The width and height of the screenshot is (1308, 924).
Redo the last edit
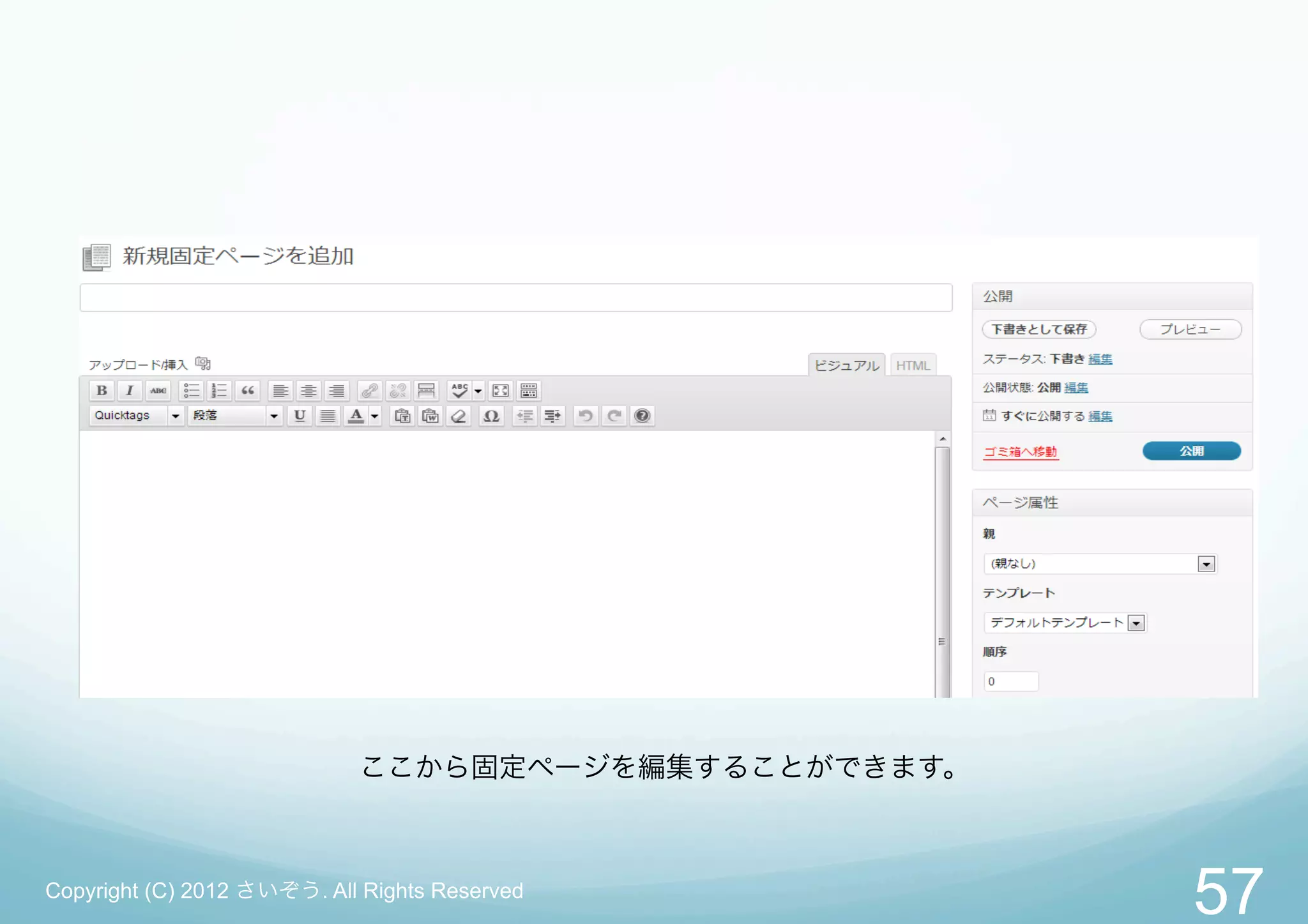[x=614, y=416]
